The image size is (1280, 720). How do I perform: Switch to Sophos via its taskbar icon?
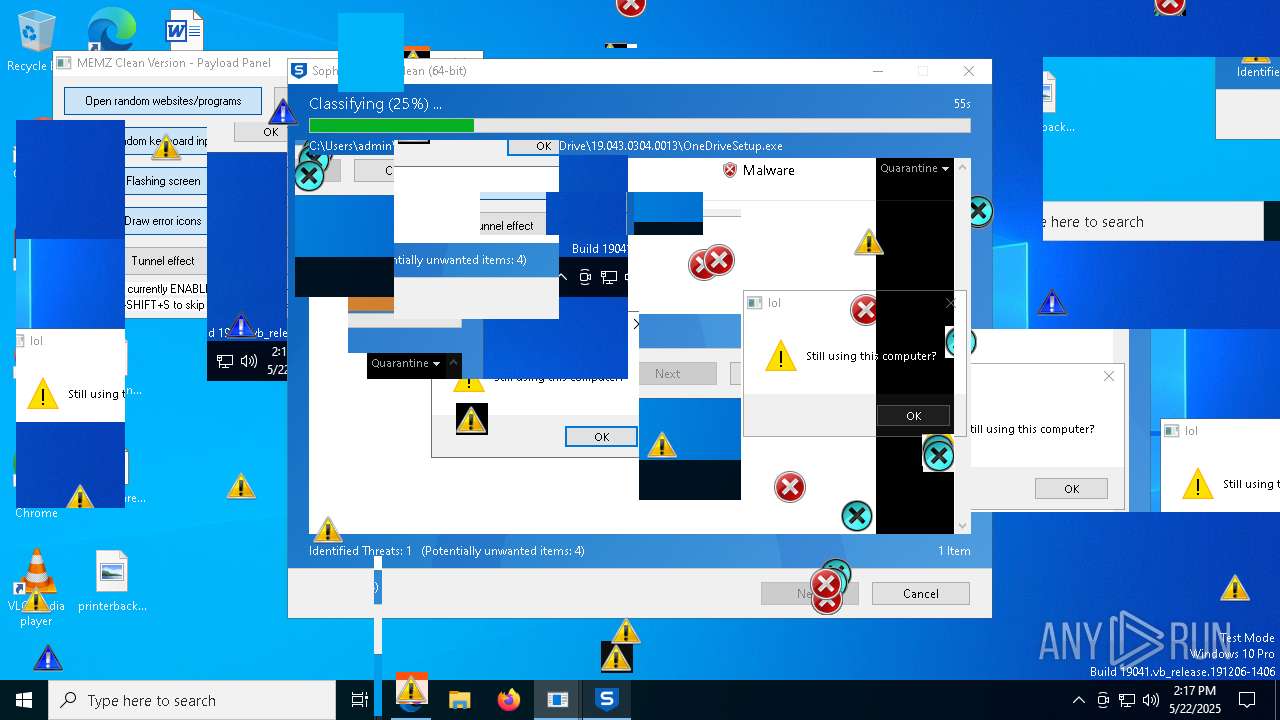[606, 700]
